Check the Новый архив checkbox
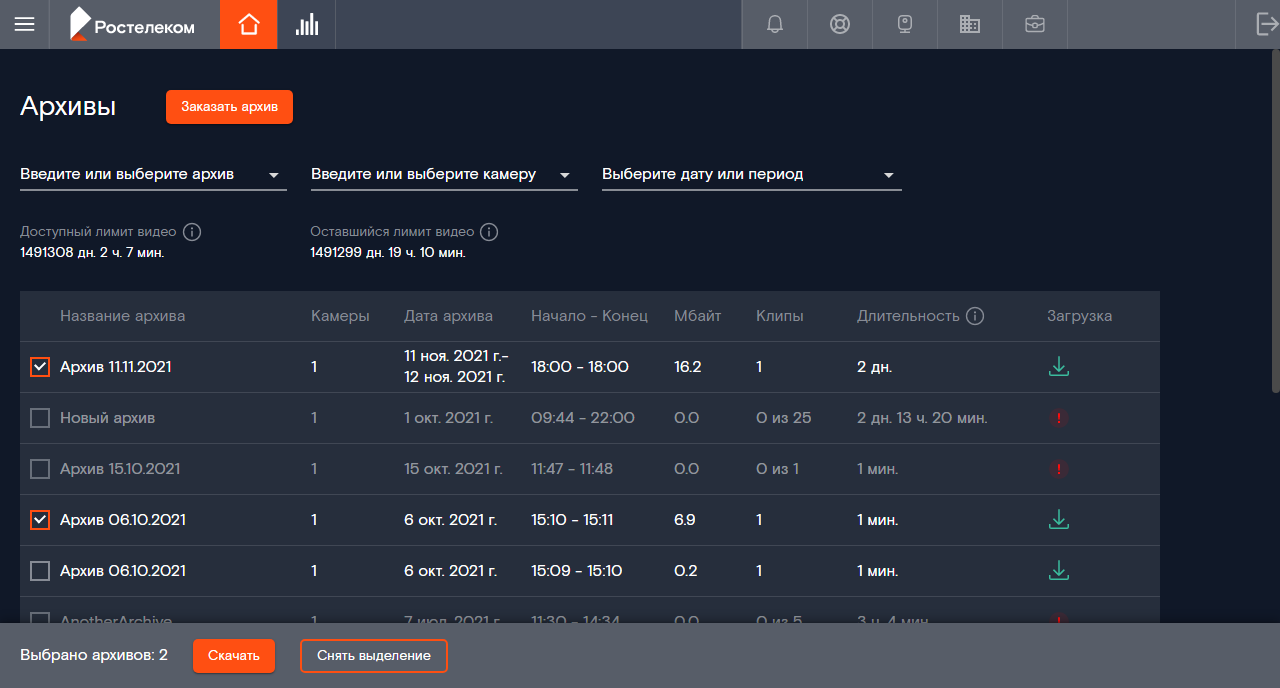1280x688 pixels. pyautogui.click(x=40, y=418)
